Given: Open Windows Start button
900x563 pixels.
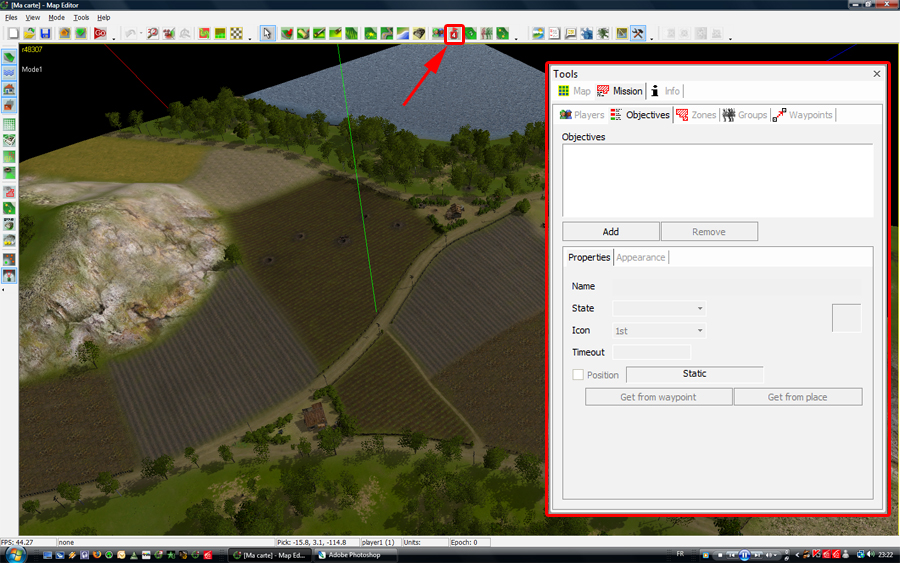Looking at the screenshot, I should pos(15,555).
